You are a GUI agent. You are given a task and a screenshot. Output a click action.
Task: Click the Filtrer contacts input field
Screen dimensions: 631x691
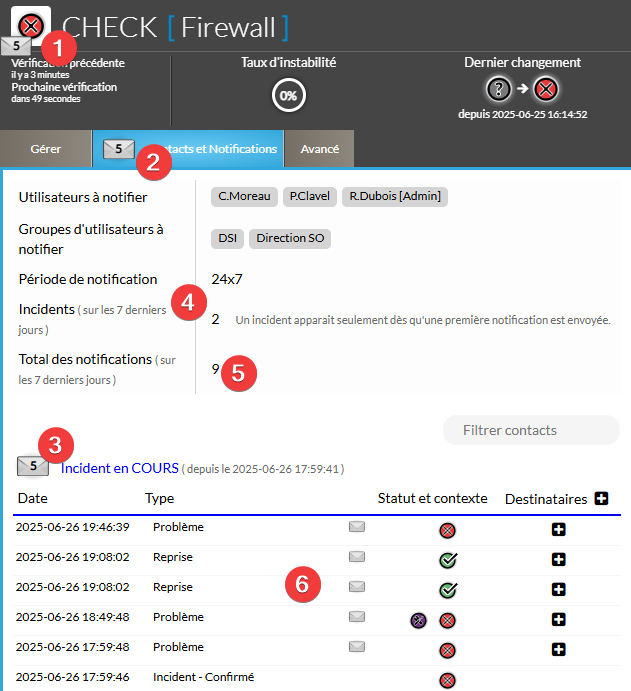tap(531, 430)
